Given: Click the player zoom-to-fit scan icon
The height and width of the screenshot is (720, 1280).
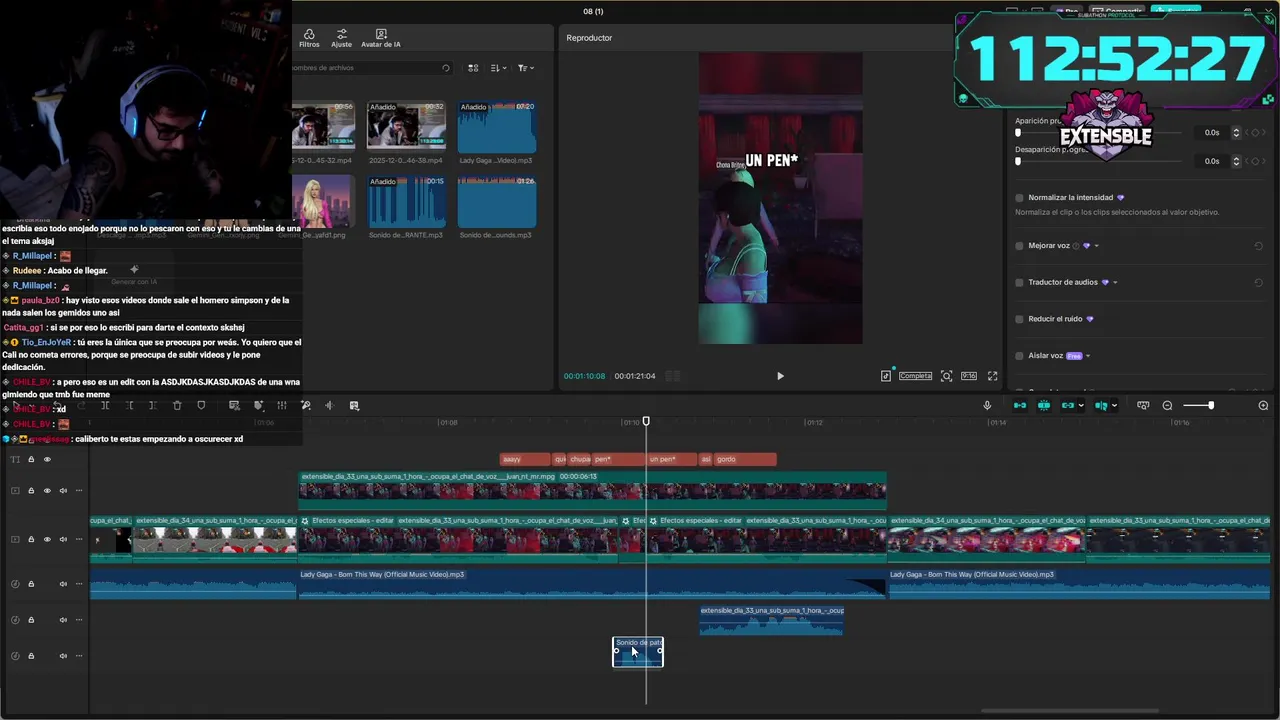Looking at the screenshot, I should point(946,376).
